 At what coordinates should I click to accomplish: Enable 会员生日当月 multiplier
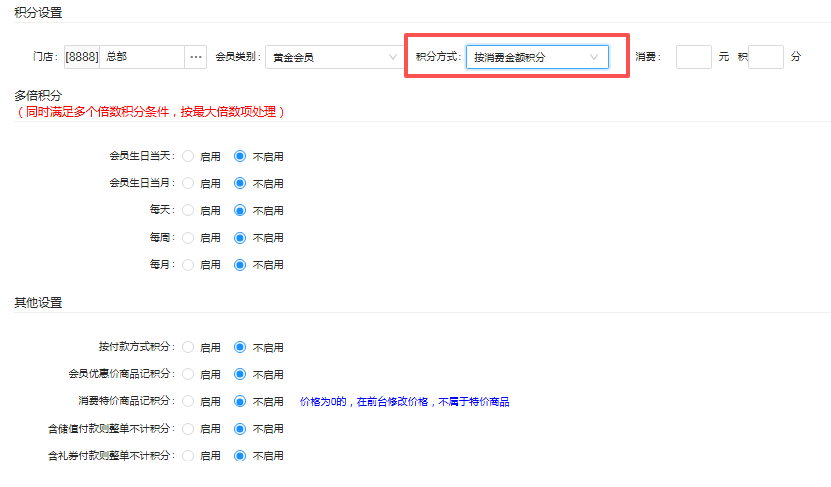click(x=188, y=183)
